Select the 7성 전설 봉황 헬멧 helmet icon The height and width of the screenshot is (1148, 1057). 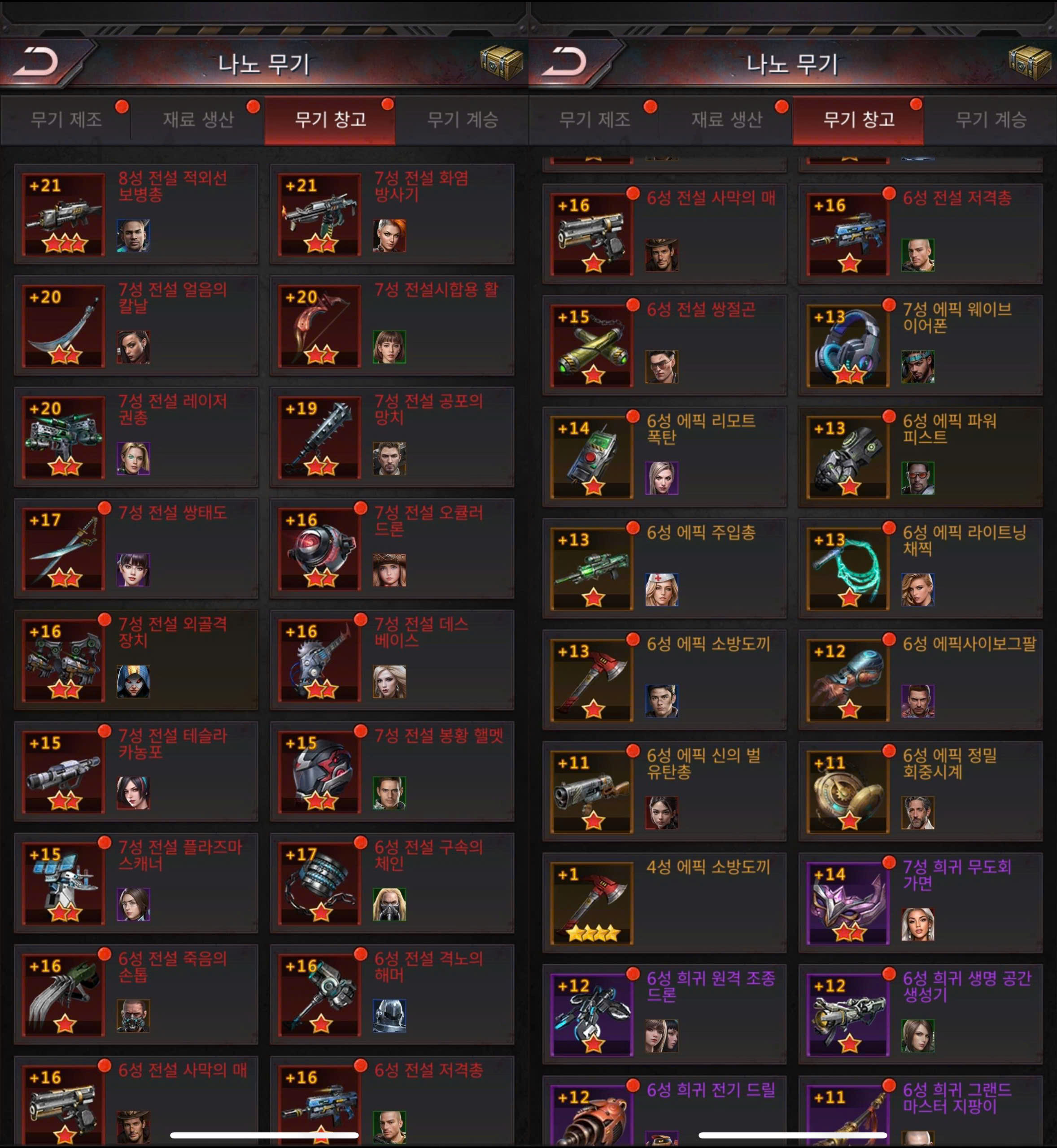(x=320, y=772)
